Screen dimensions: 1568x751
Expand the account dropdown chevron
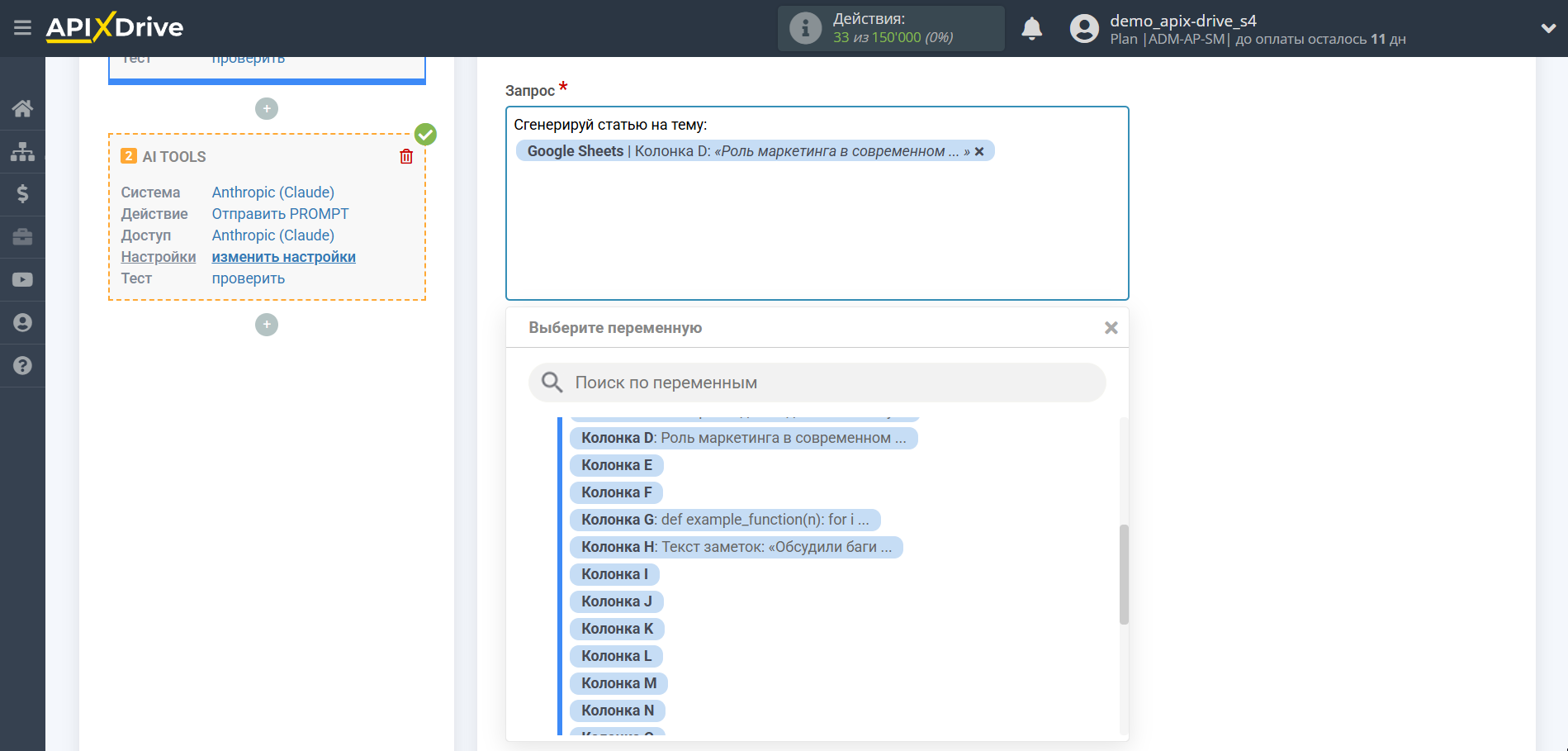(1548, 29)
